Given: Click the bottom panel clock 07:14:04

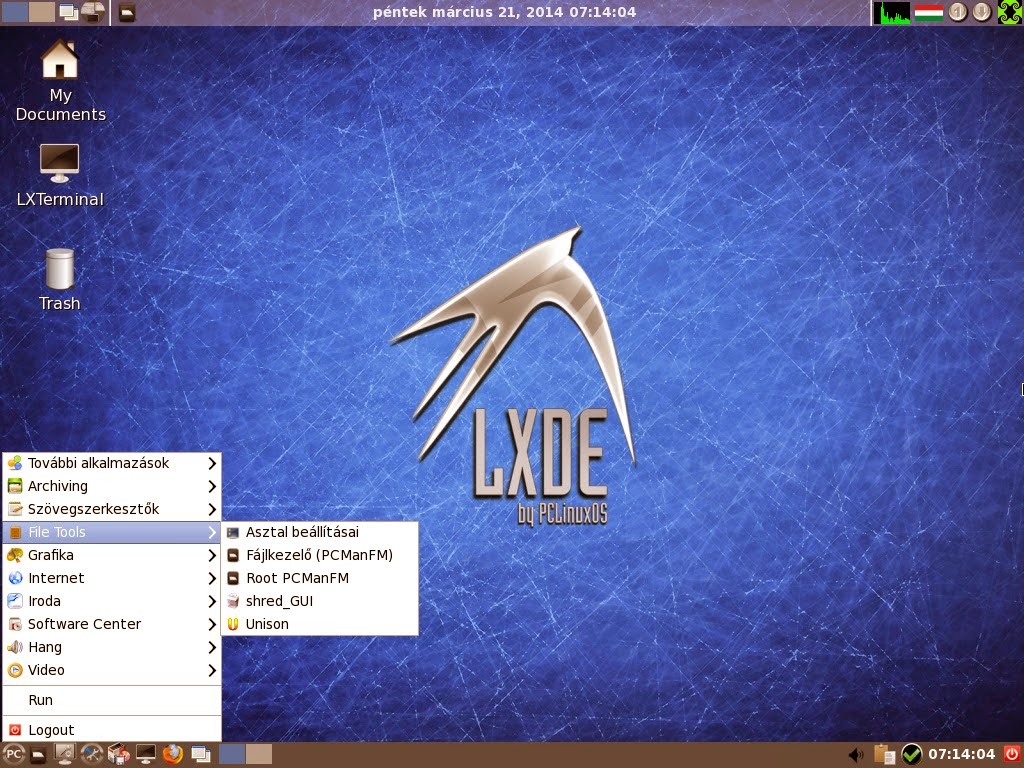Looking at the screenshot, I should (961, 755).
